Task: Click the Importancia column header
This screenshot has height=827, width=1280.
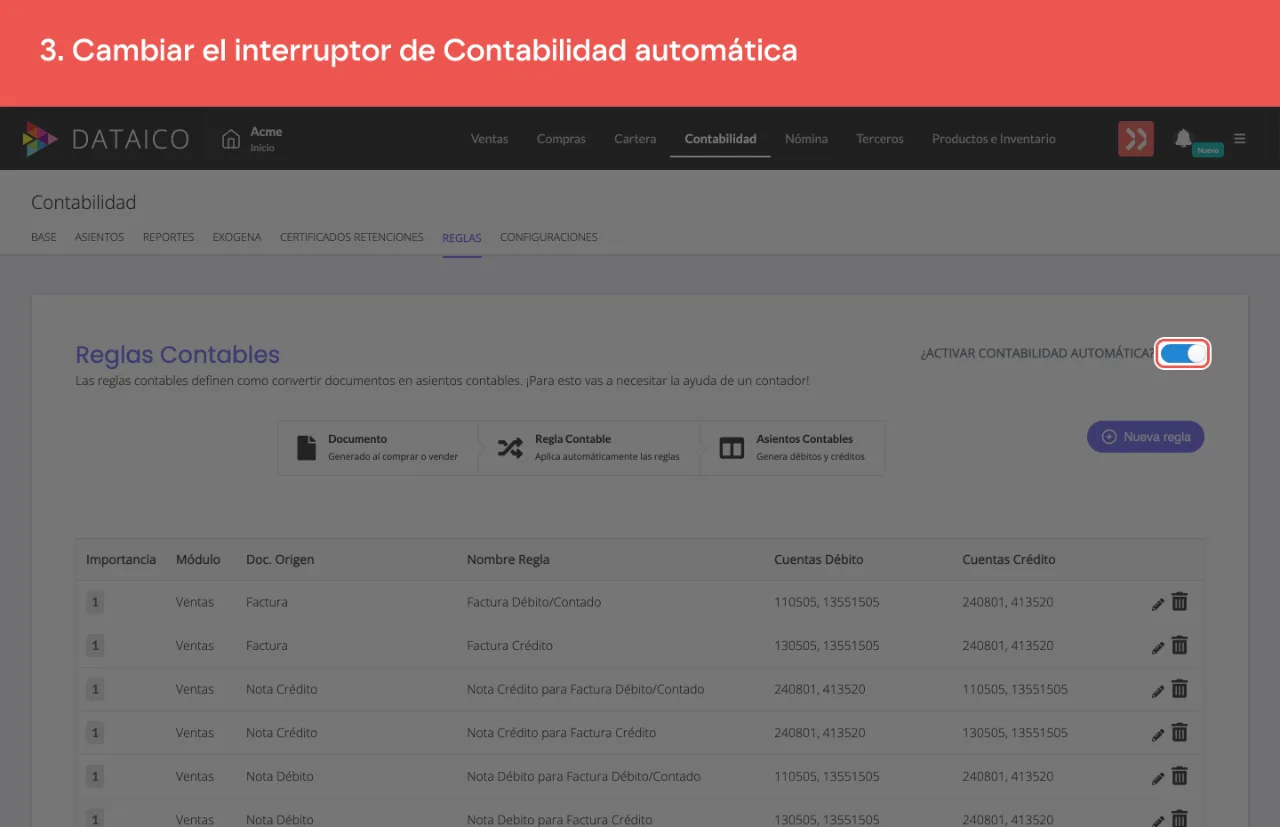Action: pyautogui.click(x=121, y=560)
